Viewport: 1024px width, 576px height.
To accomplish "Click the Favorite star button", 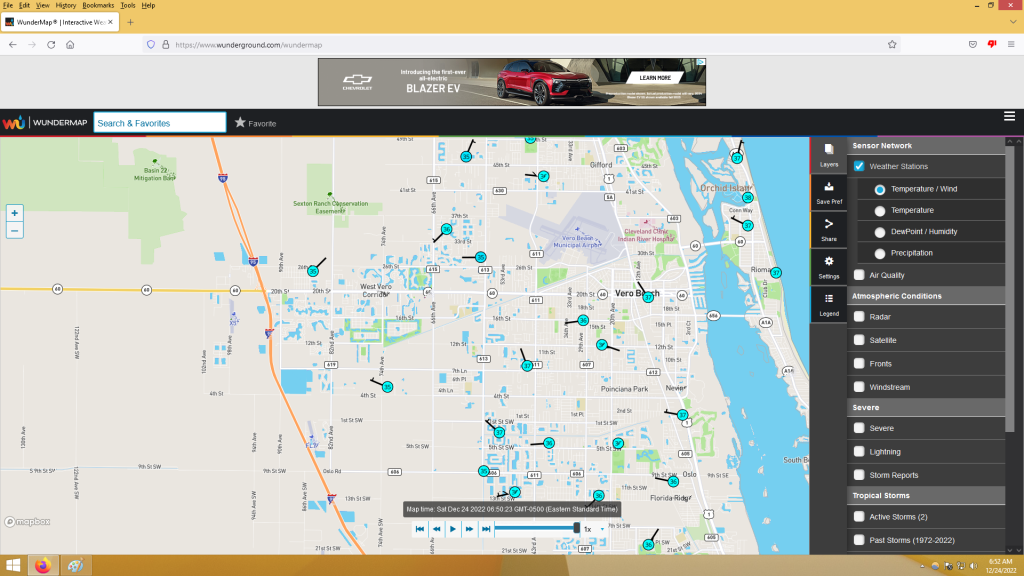I will [255, 123].
